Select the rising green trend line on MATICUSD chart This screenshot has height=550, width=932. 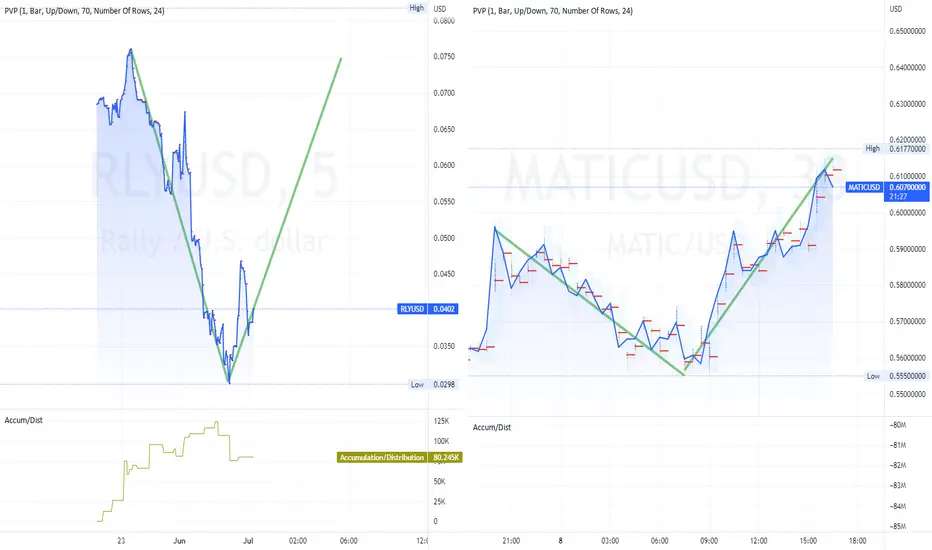[x=758, y=266]
